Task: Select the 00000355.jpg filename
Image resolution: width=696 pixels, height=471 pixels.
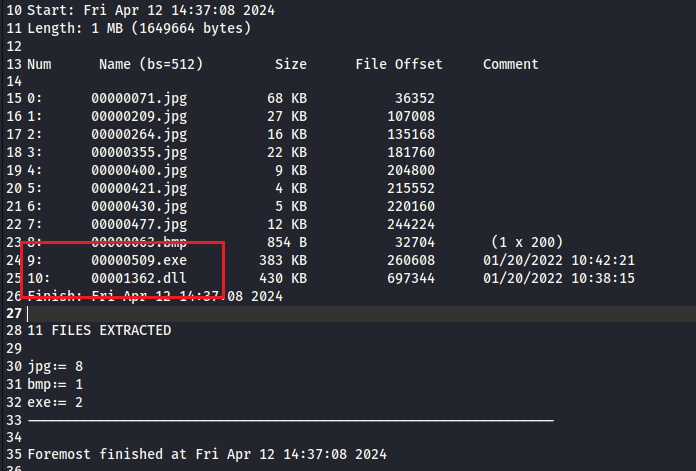Action: pos(139,152)
